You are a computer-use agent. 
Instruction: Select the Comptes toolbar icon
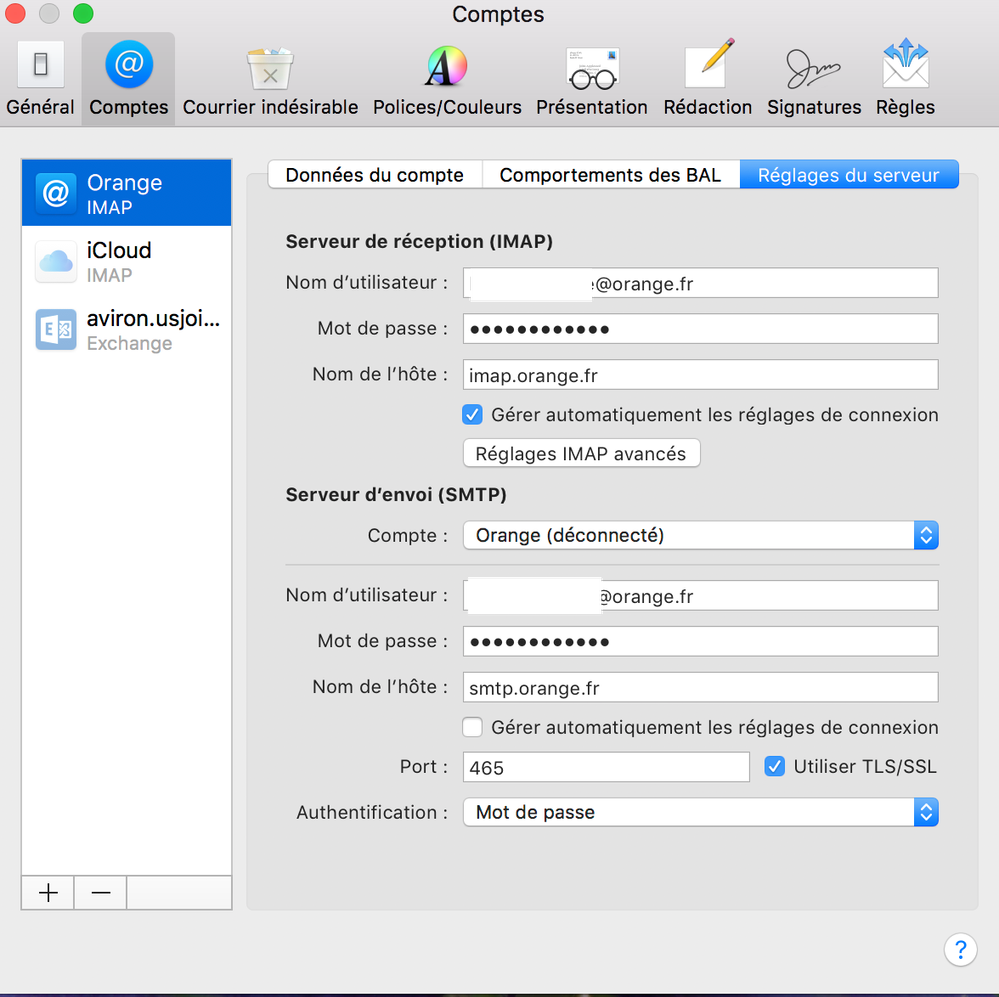pos(129,78)
